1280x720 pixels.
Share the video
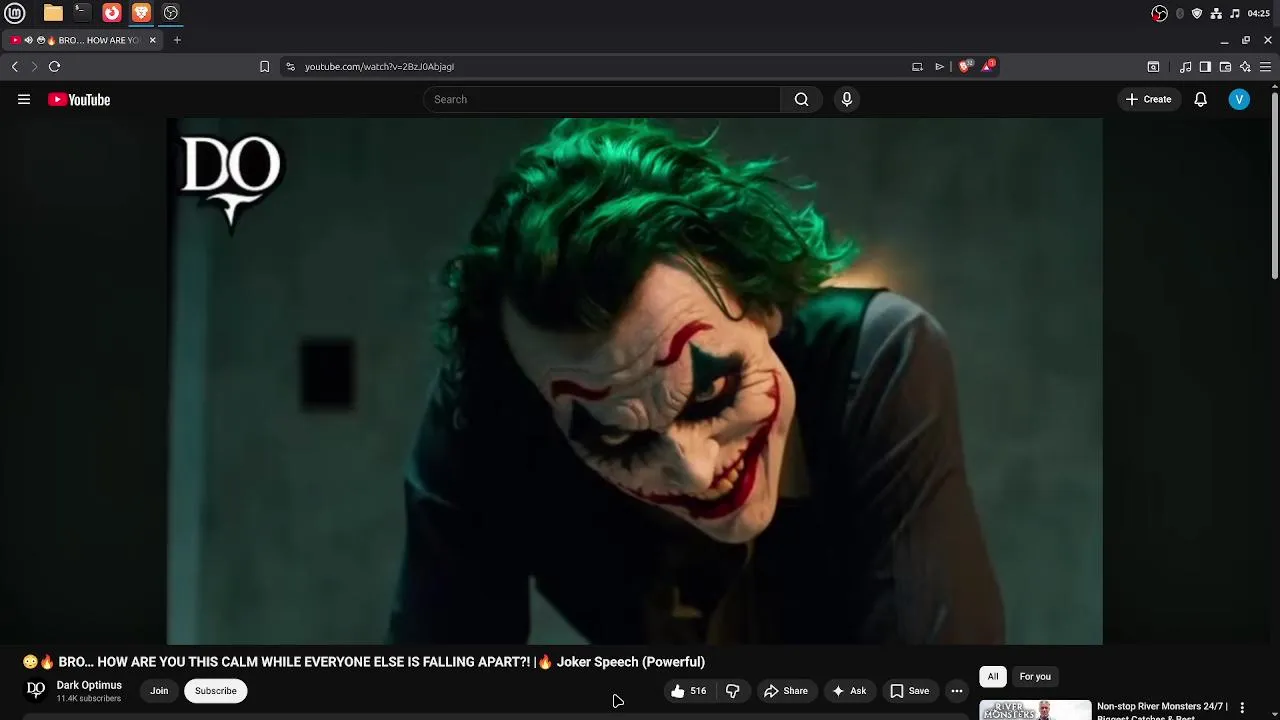coord(786,691)
